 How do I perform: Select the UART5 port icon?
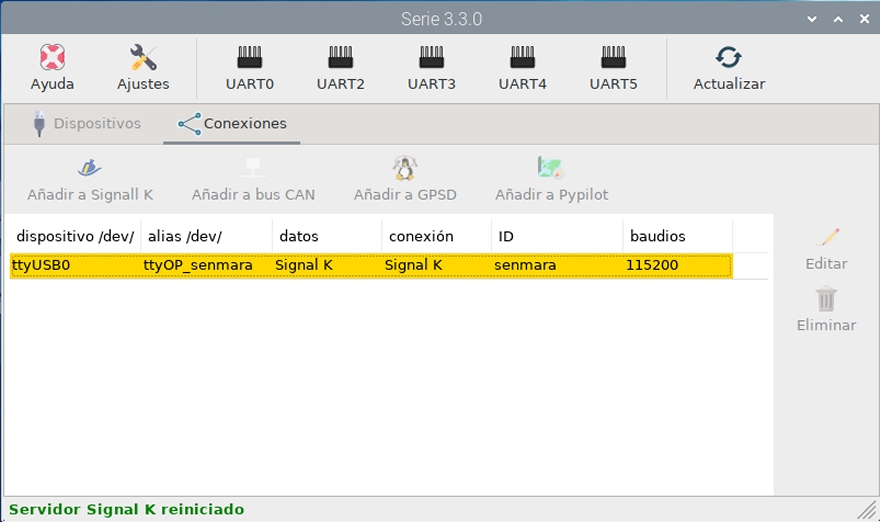click(613, 56)
